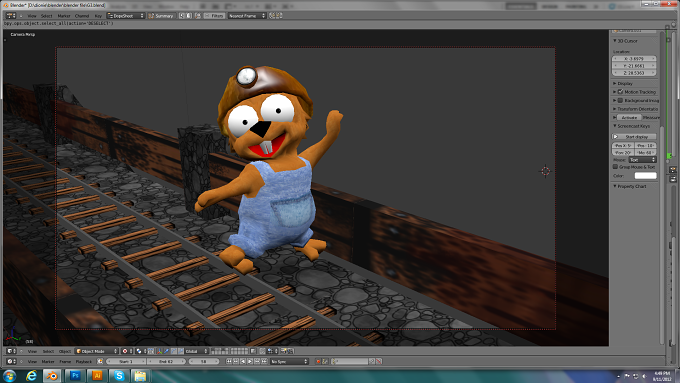Image resolution: width=680 pixels, height=383 pixels.
Task: Click the white Color swatch
Action: (645, 176)
